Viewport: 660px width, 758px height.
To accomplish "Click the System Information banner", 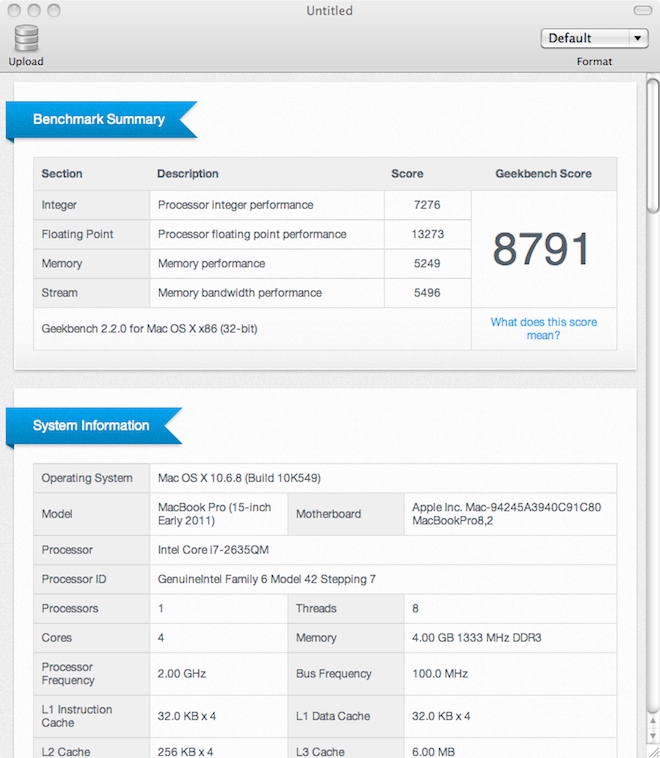I will click(x=91, y=425).
